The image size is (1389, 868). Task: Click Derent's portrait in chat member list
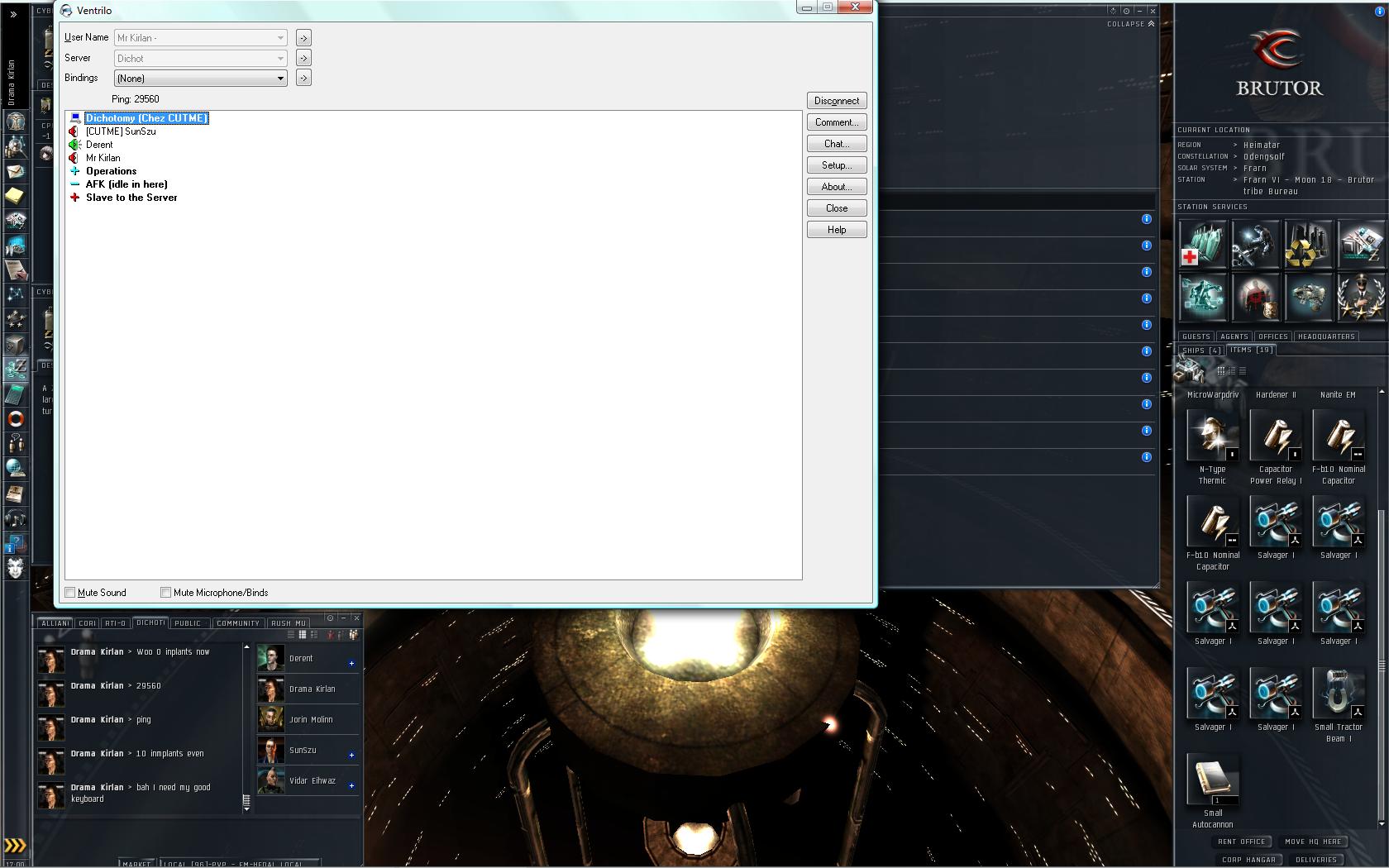point(271,658)
